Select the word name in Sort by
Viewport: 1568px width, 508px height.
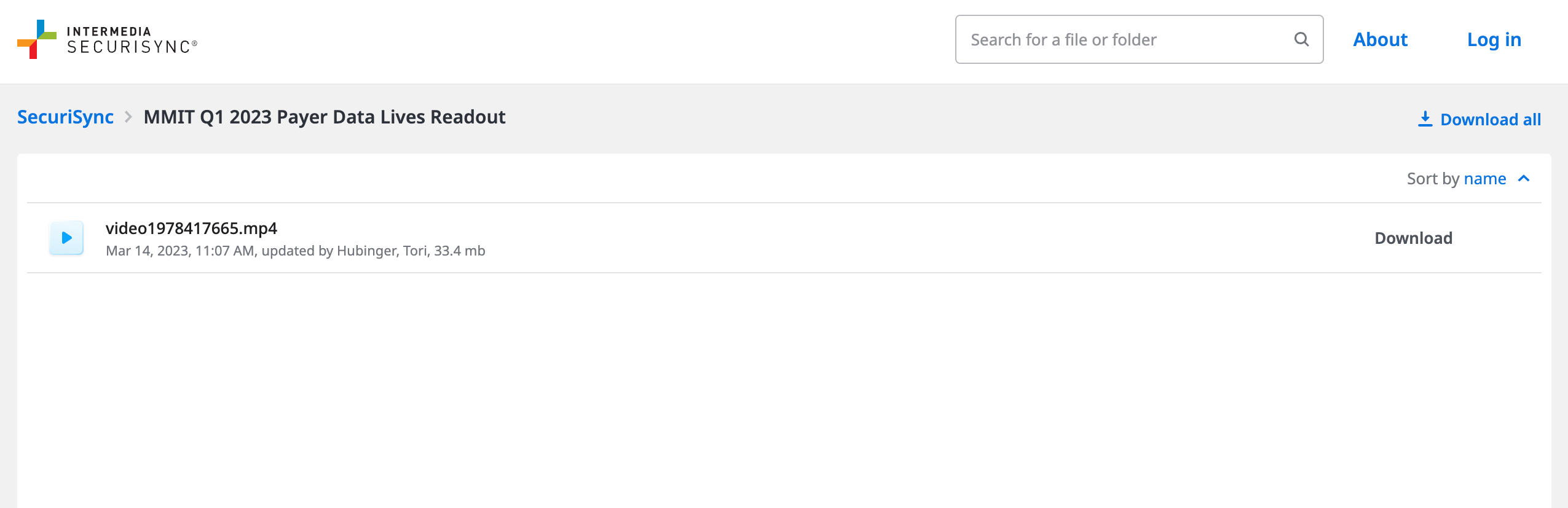pos(1485,179)
